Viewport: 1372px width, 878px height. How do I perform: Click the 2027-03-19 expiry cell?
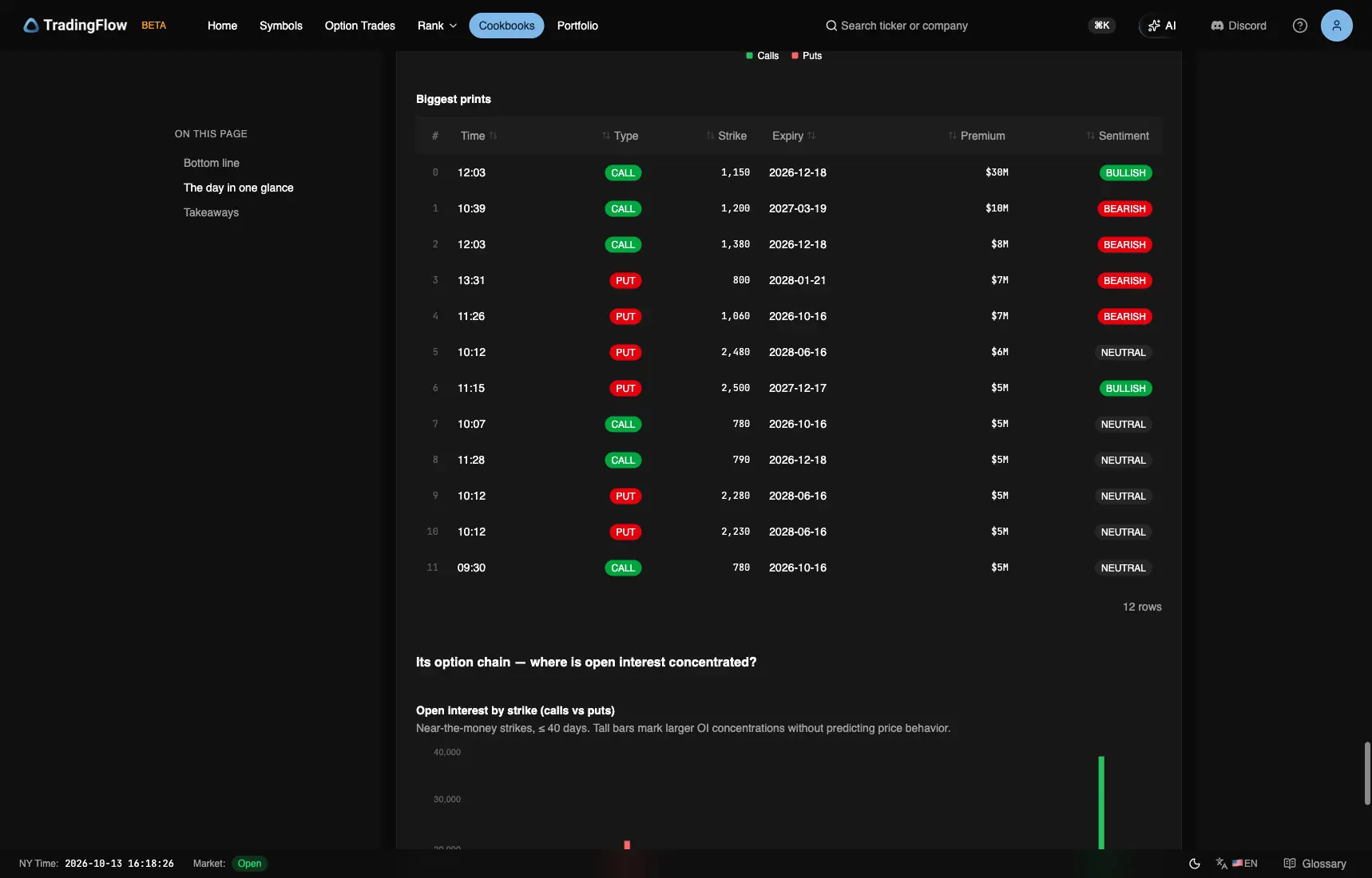pos(798,208)
